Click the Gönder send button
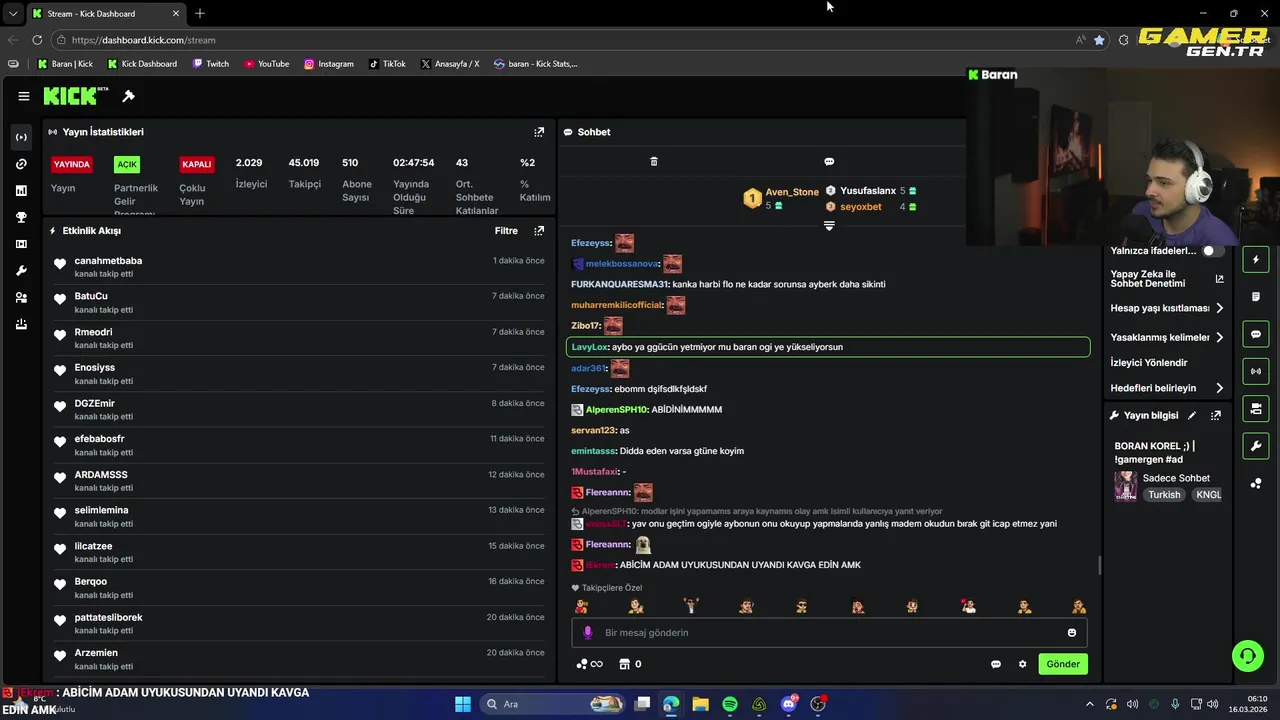1280x720 pixels. pos(1063,664)
